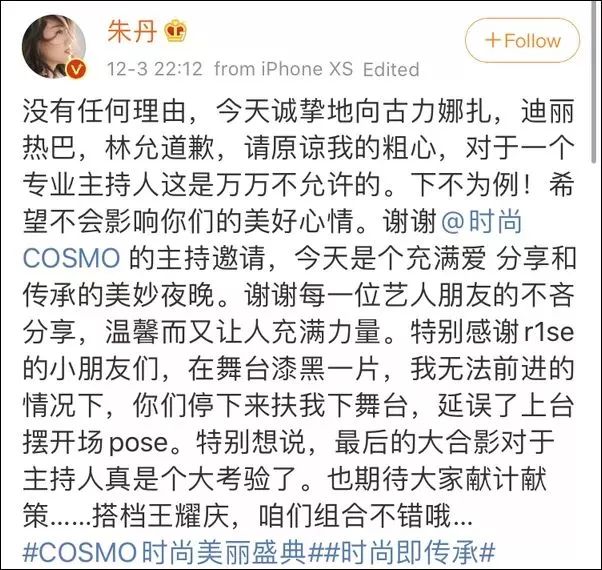Image resolution: width=602 pixels, height=570 pixels.
Task: Click the 12-3 22:12 post timestamp
Action: tap(155, 69)
